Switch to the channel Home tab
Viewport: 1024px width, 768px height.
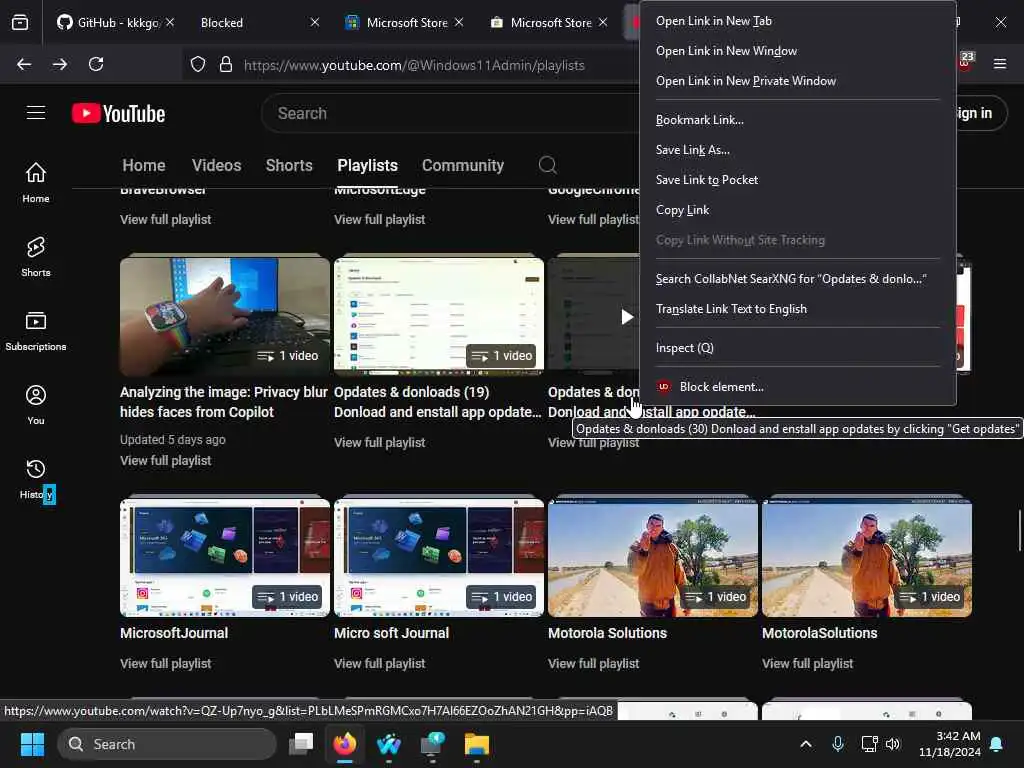pyautogui.click(x=144, y=165)
